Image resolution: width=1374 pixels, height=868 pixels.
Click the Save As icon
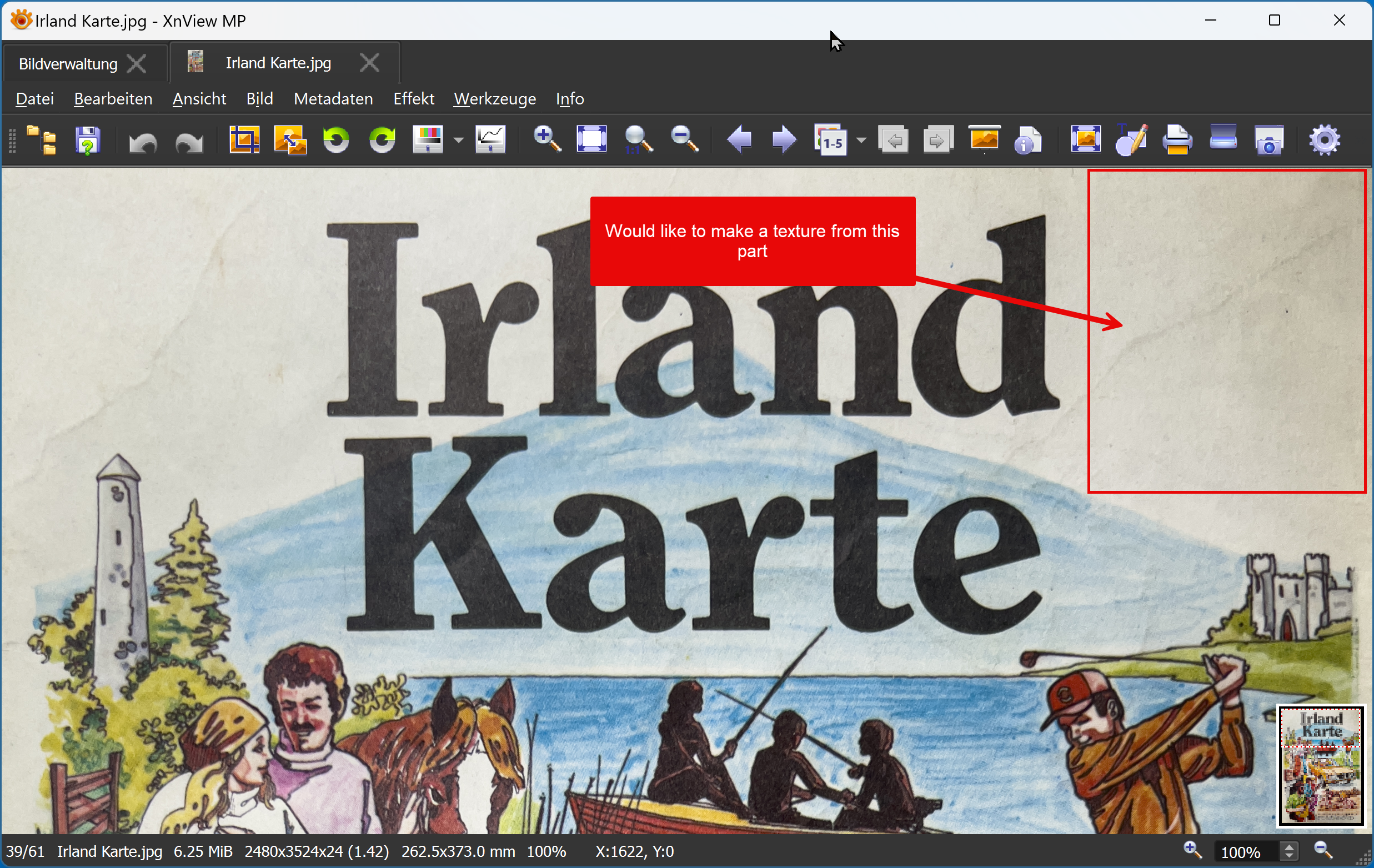[x=87, y=140]
